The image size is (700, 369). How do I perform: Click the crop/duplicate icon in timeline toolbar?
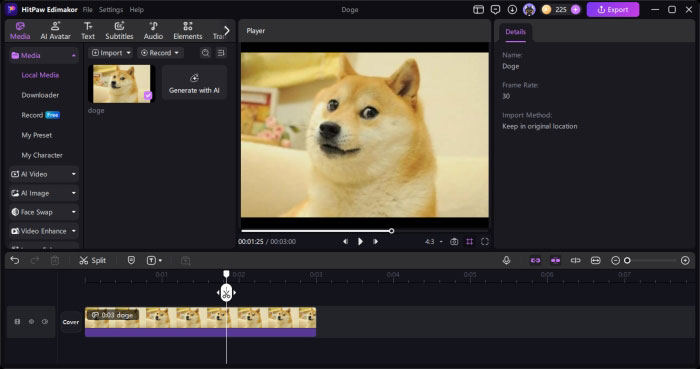tap(186, 261)
